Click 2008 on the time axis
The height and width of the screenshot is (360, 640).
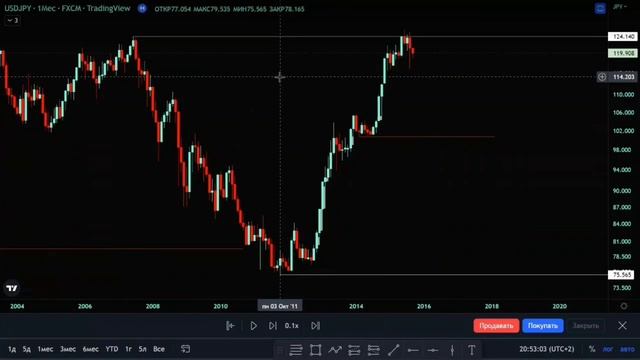(x=153, y=306)
